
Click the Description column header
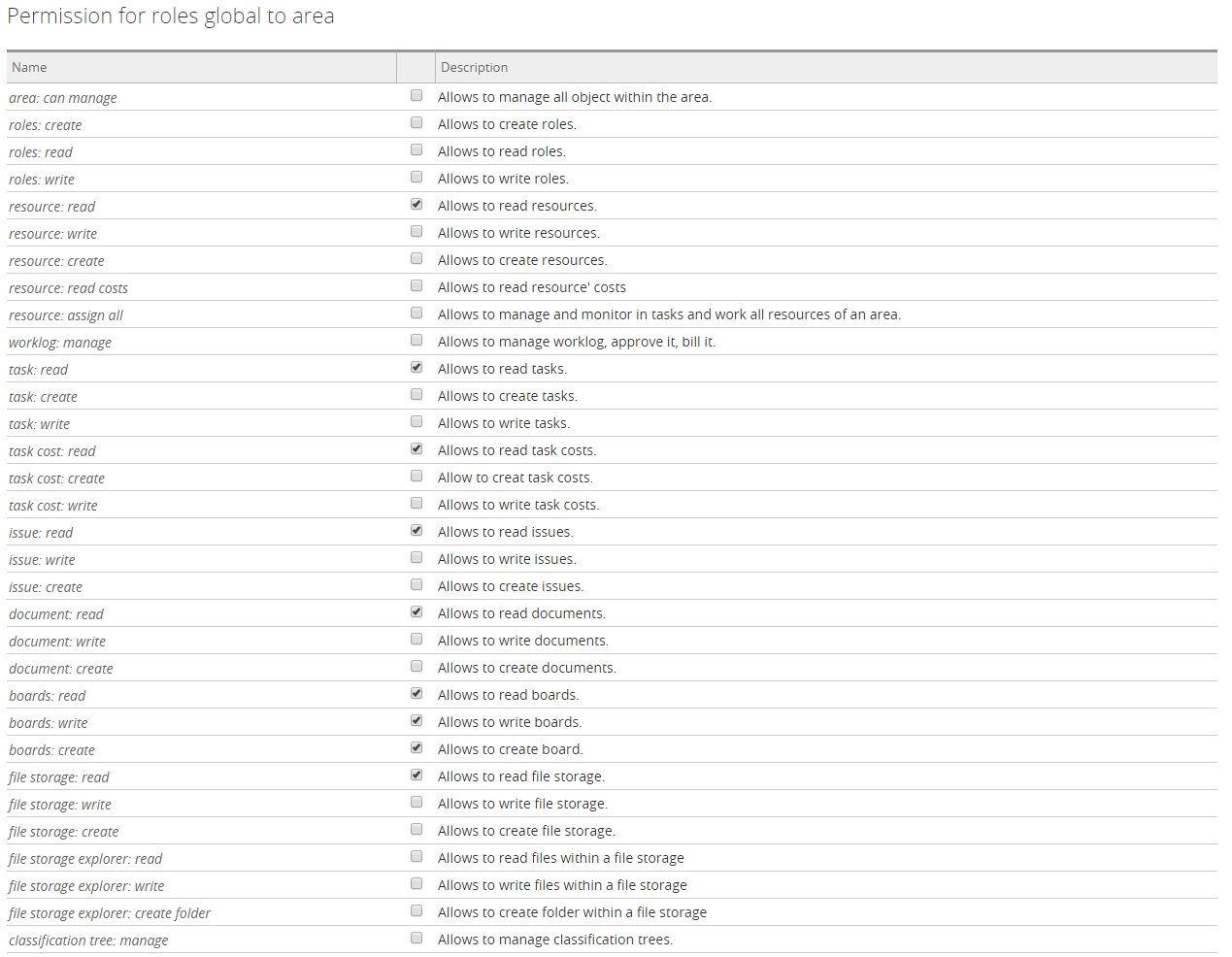pos(474,67)
